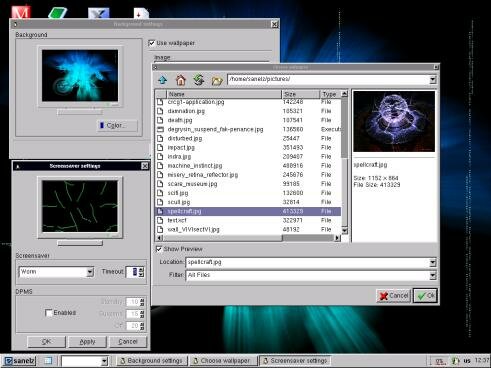
Task: Click the new folder icon in the file chooser
Action: click(217, 80)
